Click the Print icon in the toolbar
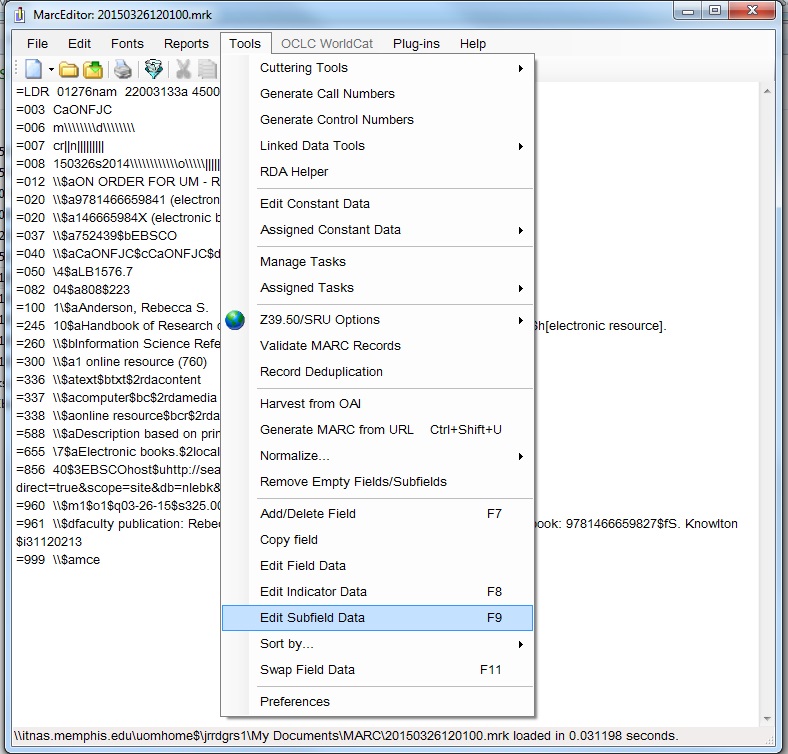 click(x=123, y=69)
